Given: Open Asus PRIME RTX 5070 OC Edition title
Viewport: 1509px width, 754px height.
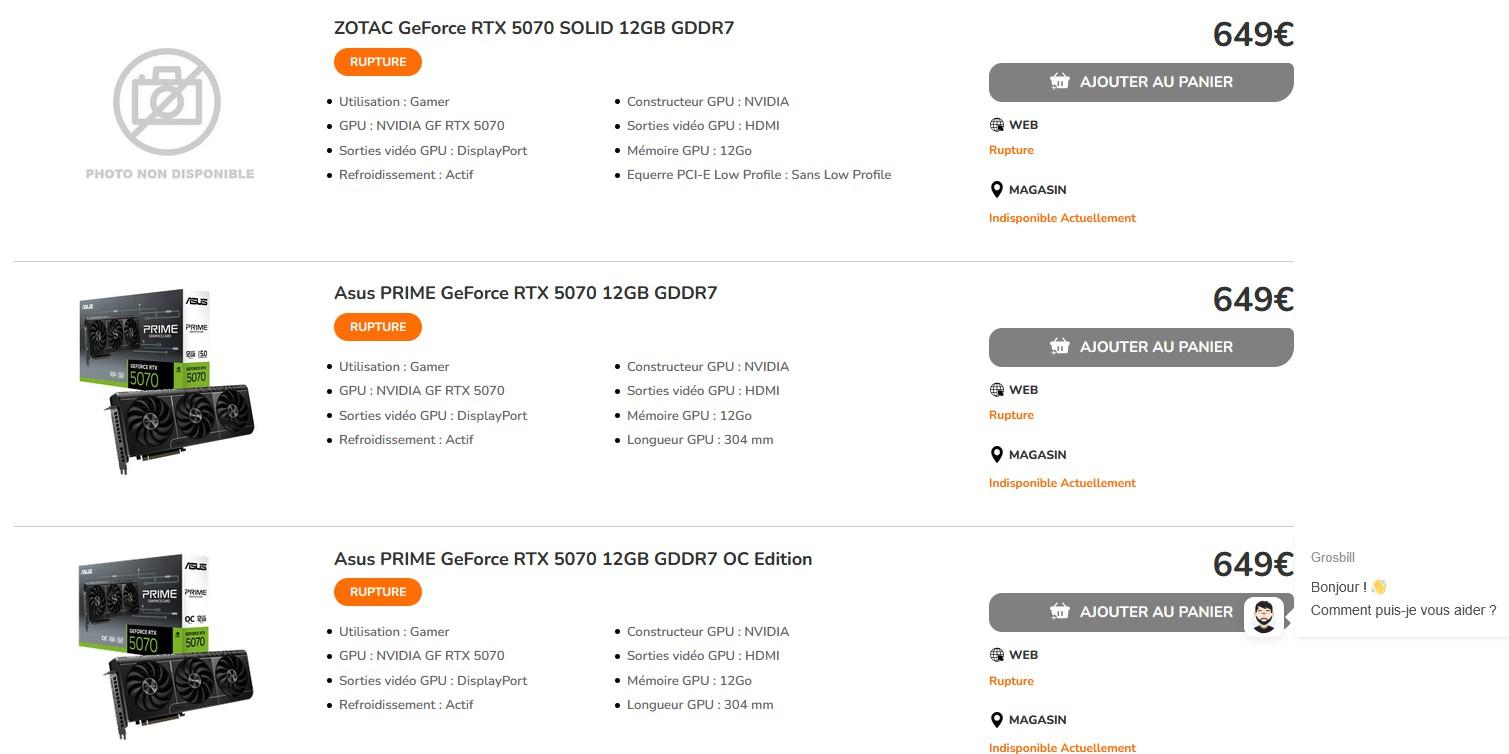Looking at the screenshot, I should 572,559.
